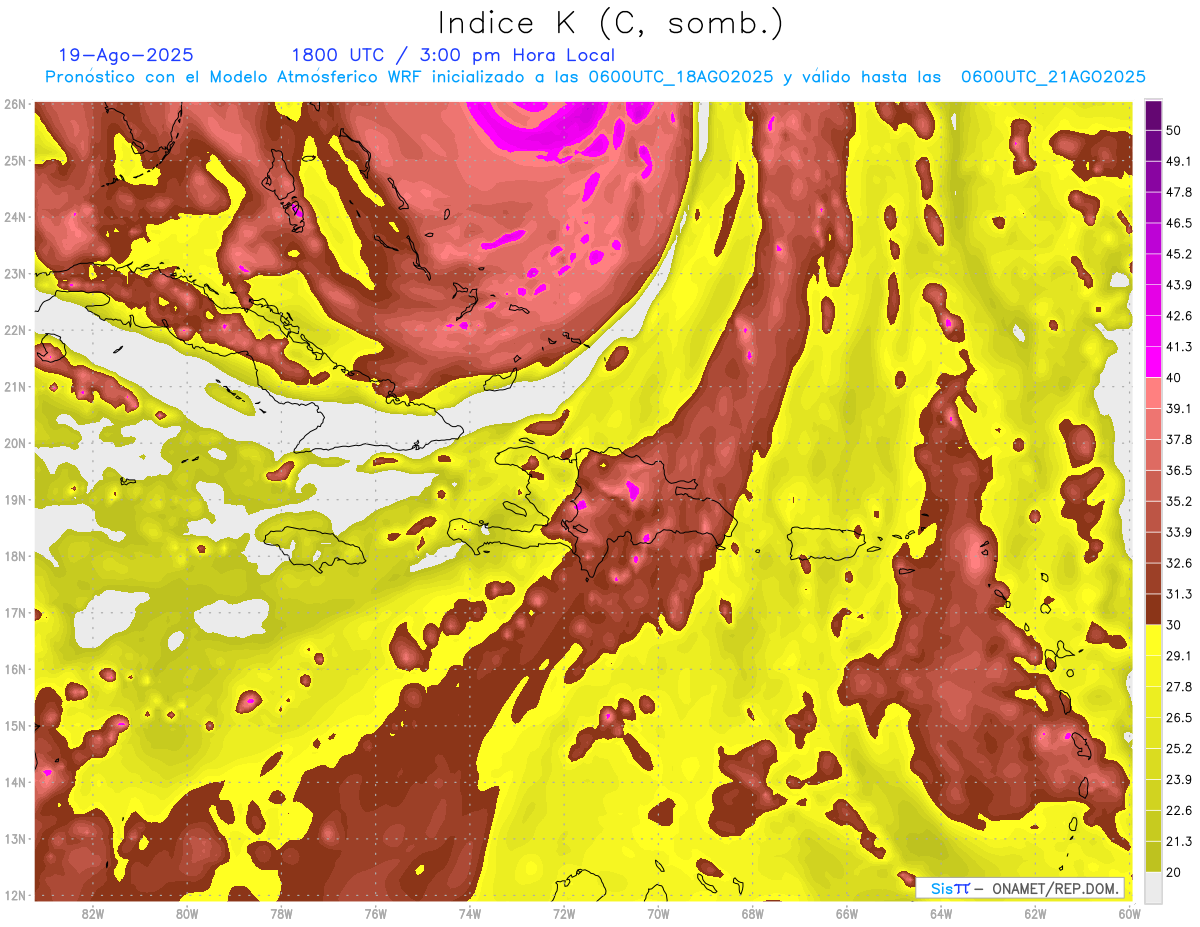1200x927 pixels.
Task: Click the '1800 UTC / 3:00 pm Hora Local' time label
Action: [453, 55]
